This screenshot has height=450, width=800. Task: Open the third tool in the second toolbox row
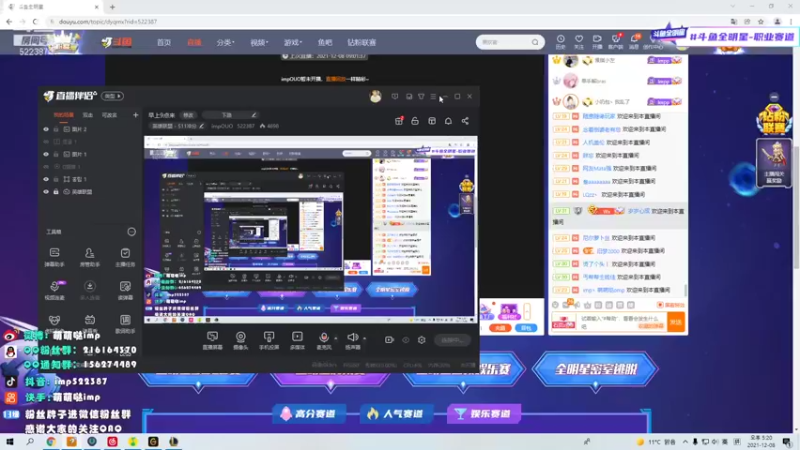click(125, 290)
